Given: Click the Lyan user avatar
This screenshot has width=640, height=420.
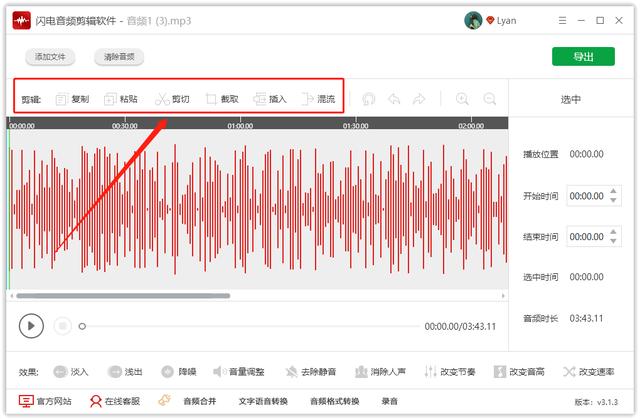Looking at the screenshot, I should click(473, 20).
